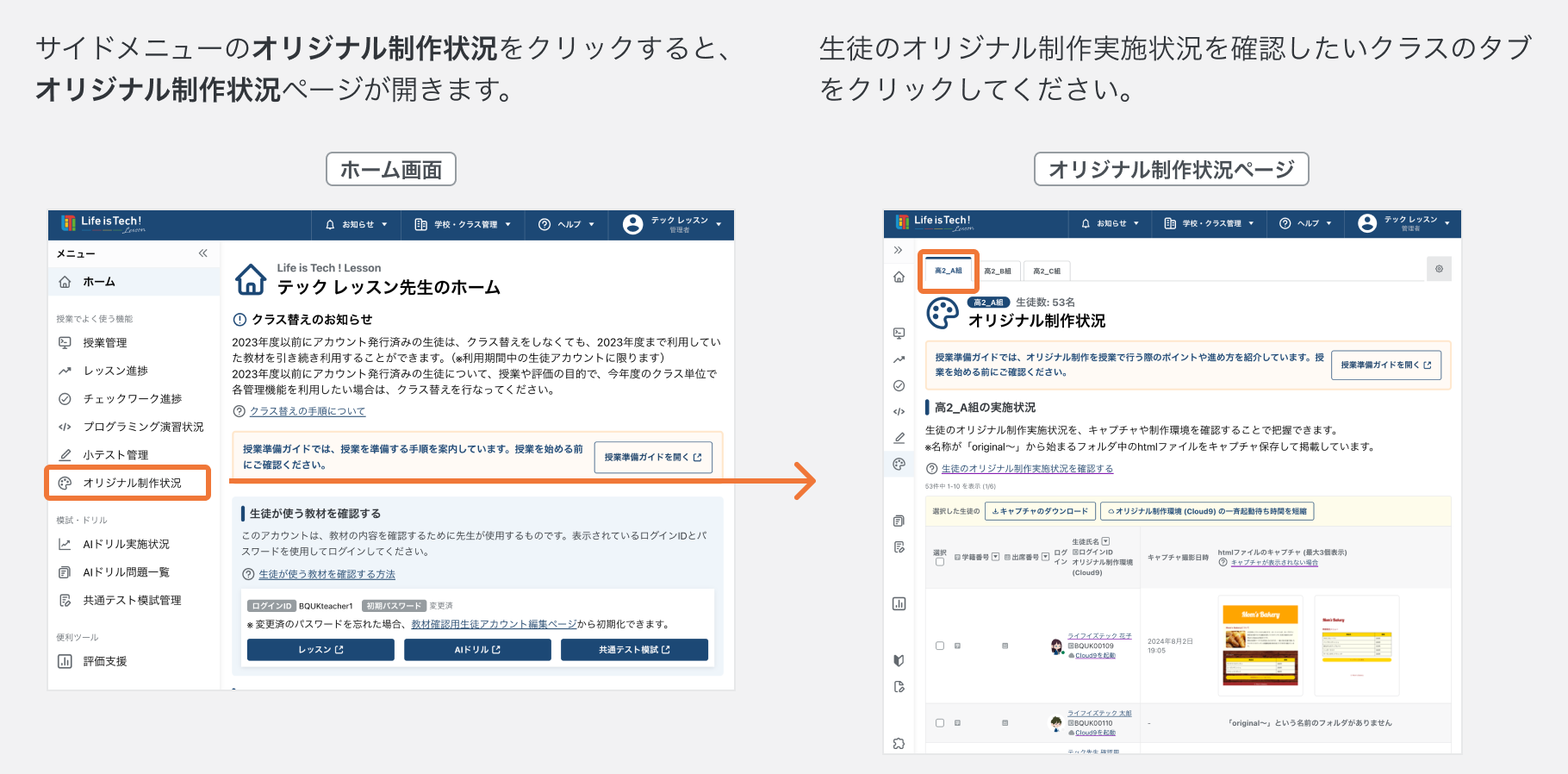This screenshot has width=1568, height=774.
Task: Click the settings gear beside class tabs
Action: (1439, 269)
